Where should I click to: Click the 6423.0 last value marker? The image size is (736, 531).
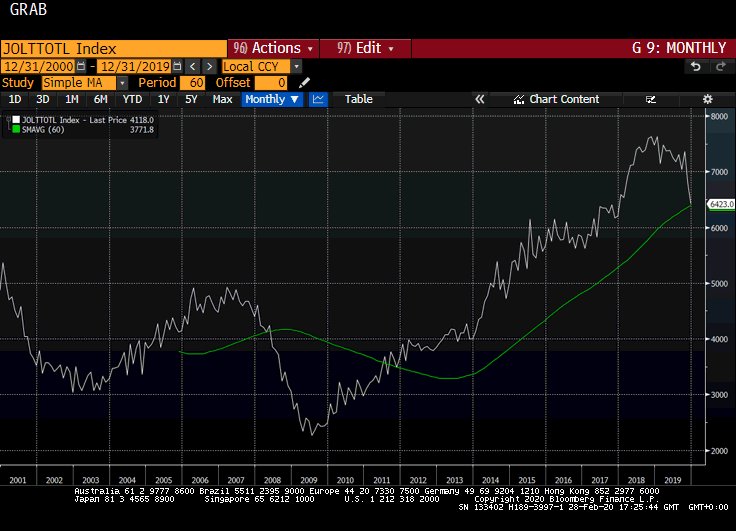pyautogui.click(x=721, y=204)
